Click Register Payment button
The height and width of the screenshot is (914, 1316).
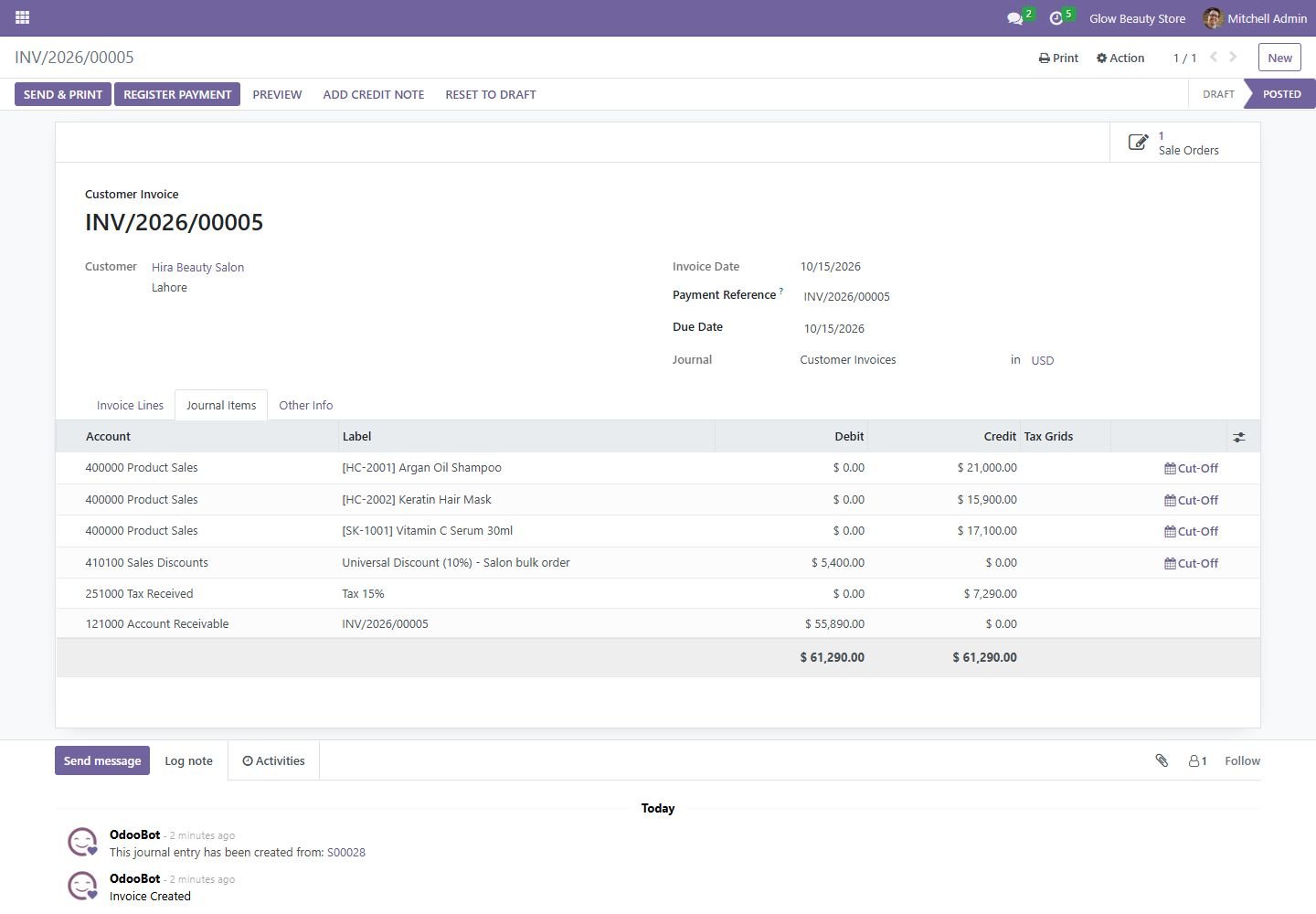177,94
